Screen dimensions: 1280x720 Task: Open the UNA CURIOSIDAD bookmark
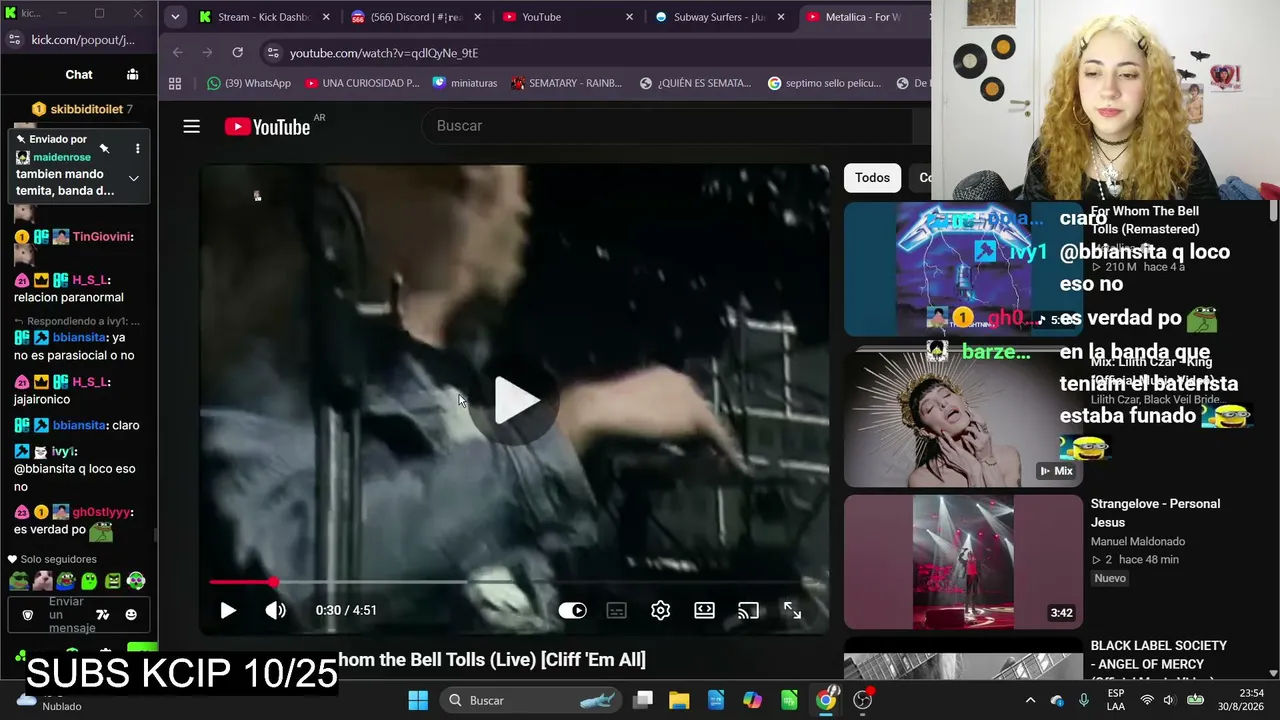point(362,83)
